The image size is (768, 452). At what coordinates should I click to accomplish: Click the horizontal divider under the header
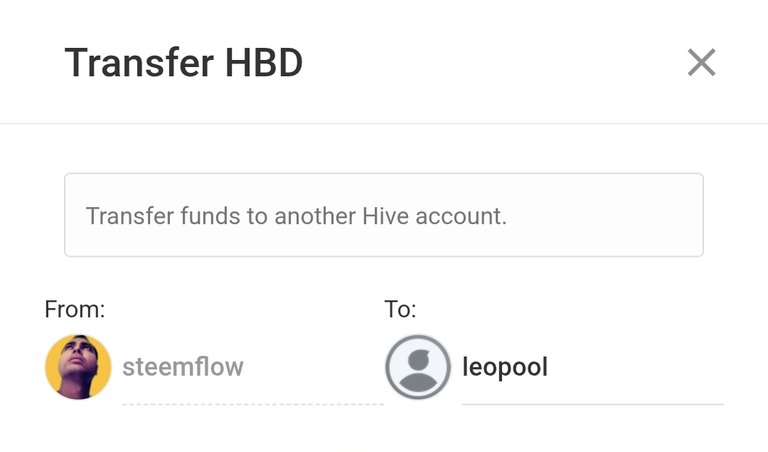point(384,123)
